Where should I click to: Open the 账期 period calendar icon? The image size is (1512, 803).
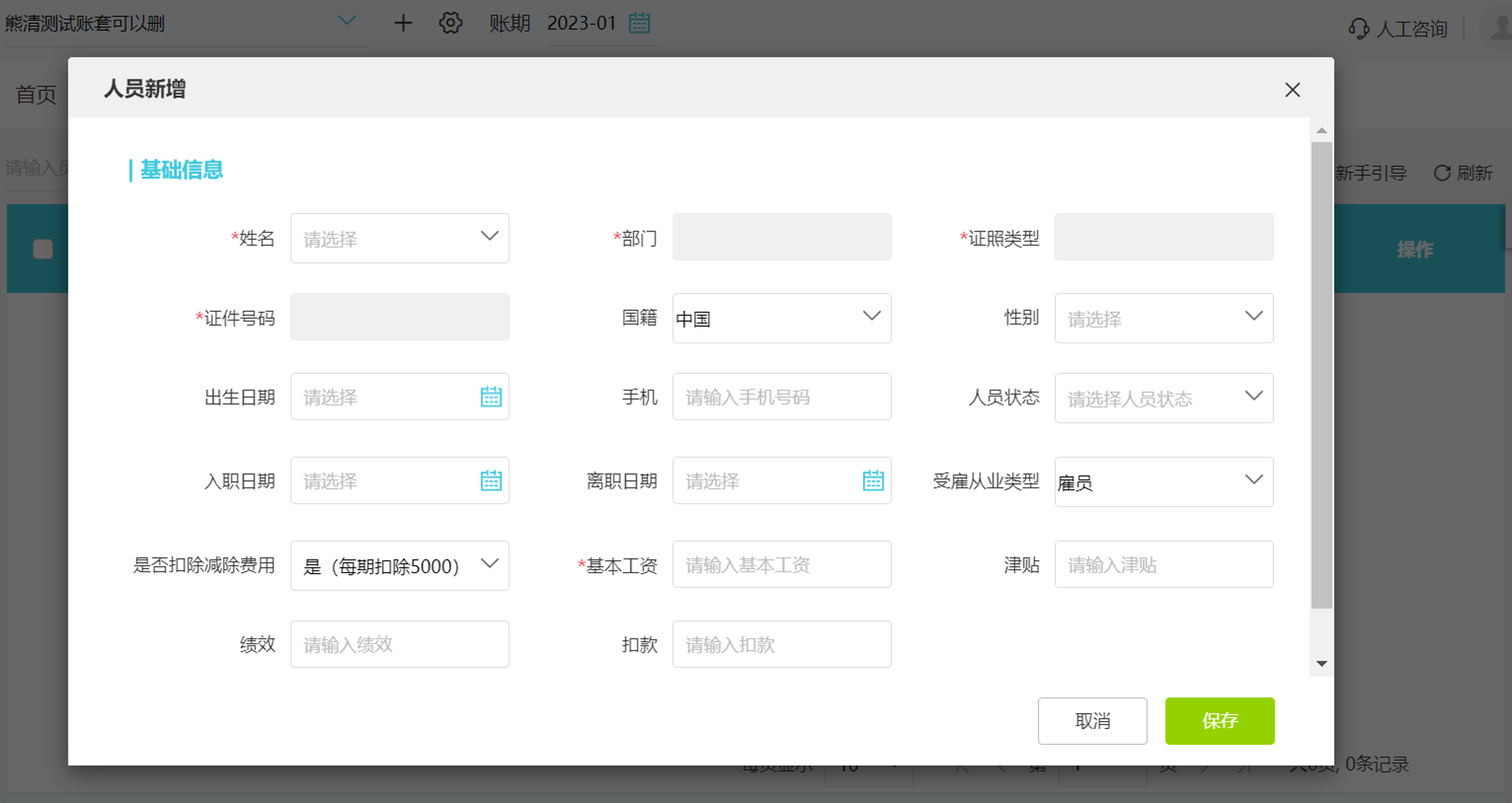point(639,23)
